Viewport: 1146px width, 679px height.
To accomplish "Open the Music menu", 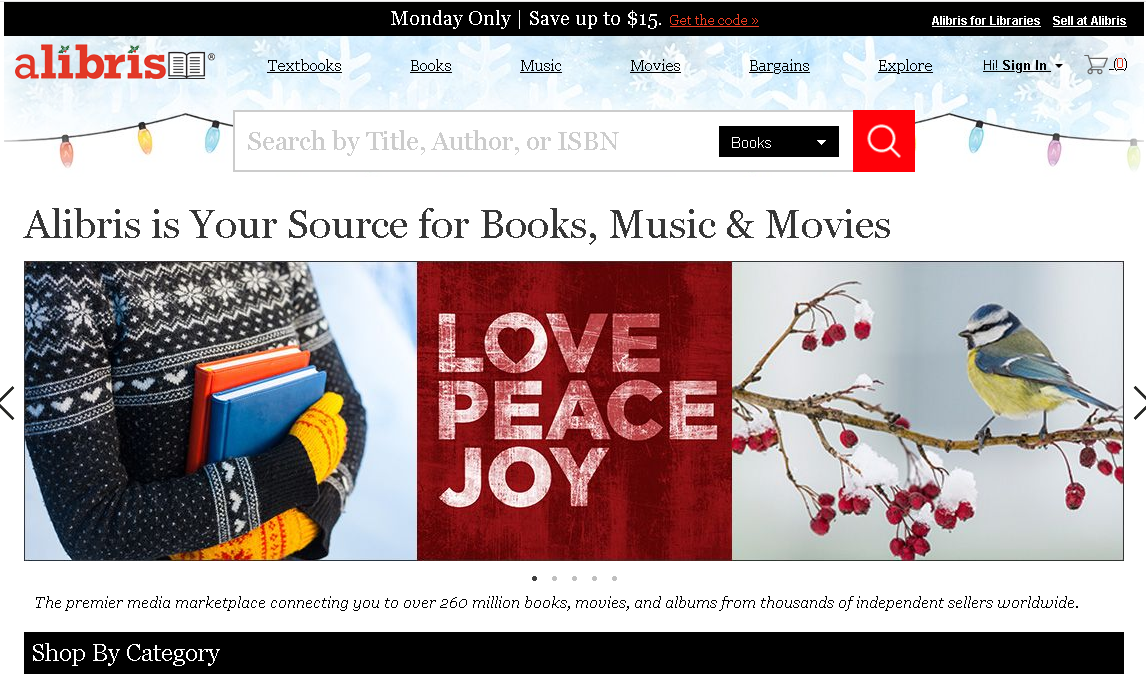I will pos(541,66).
